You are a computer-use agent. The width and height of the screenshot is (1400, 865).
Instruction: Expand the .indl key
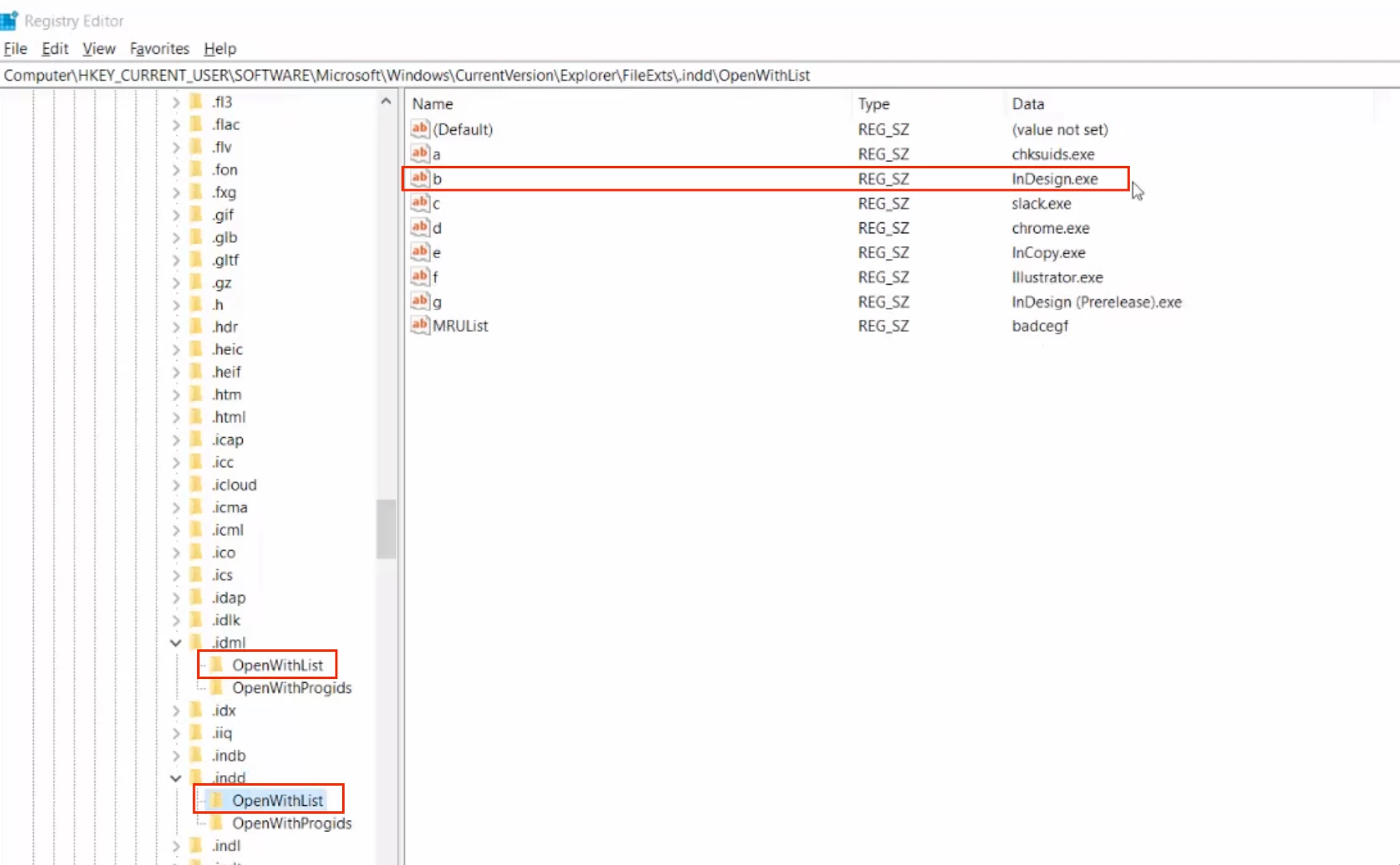(x=176, y=845)
